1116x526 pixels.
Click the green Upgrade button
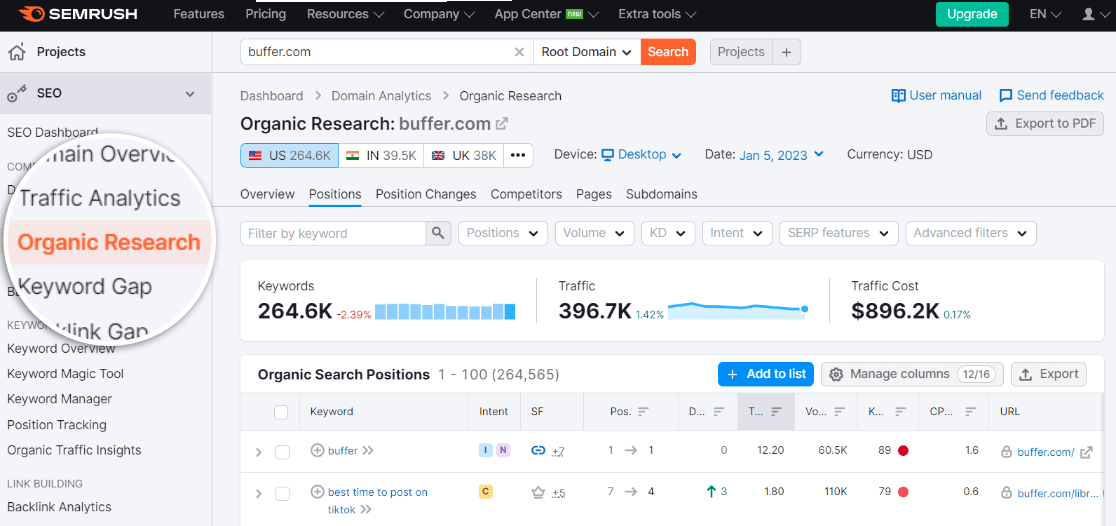tap(972, 14)
